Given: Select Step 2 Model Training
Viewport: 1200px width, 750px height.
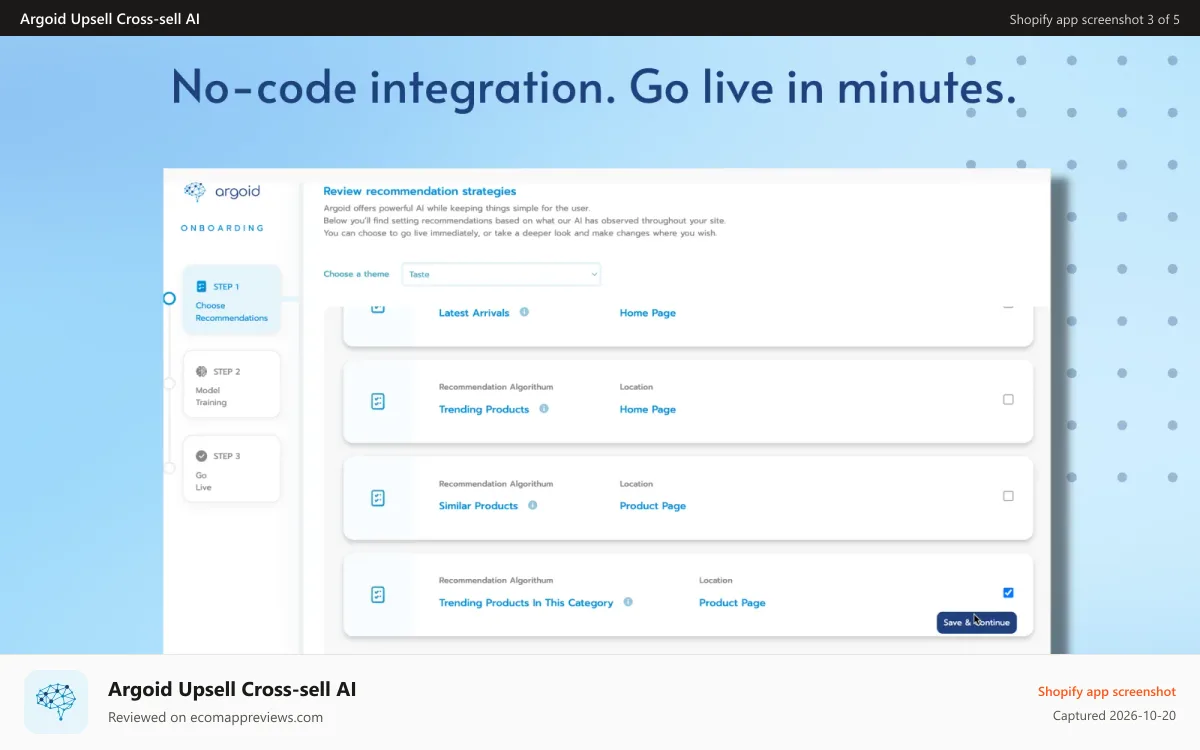Looking at the screenshot, I should 231,384.
